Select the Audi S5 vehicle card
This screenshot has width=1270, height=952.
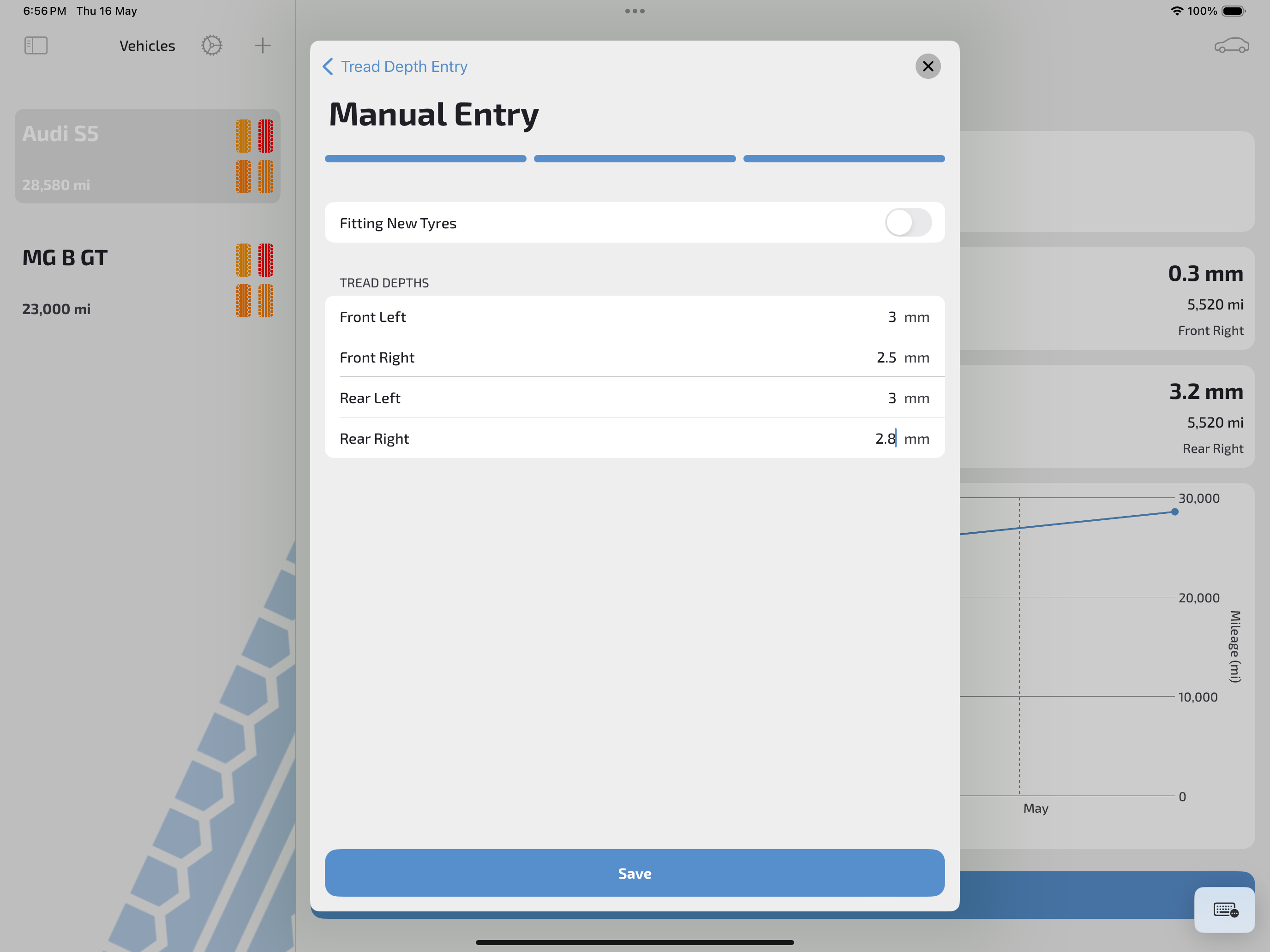pos(148,156)
